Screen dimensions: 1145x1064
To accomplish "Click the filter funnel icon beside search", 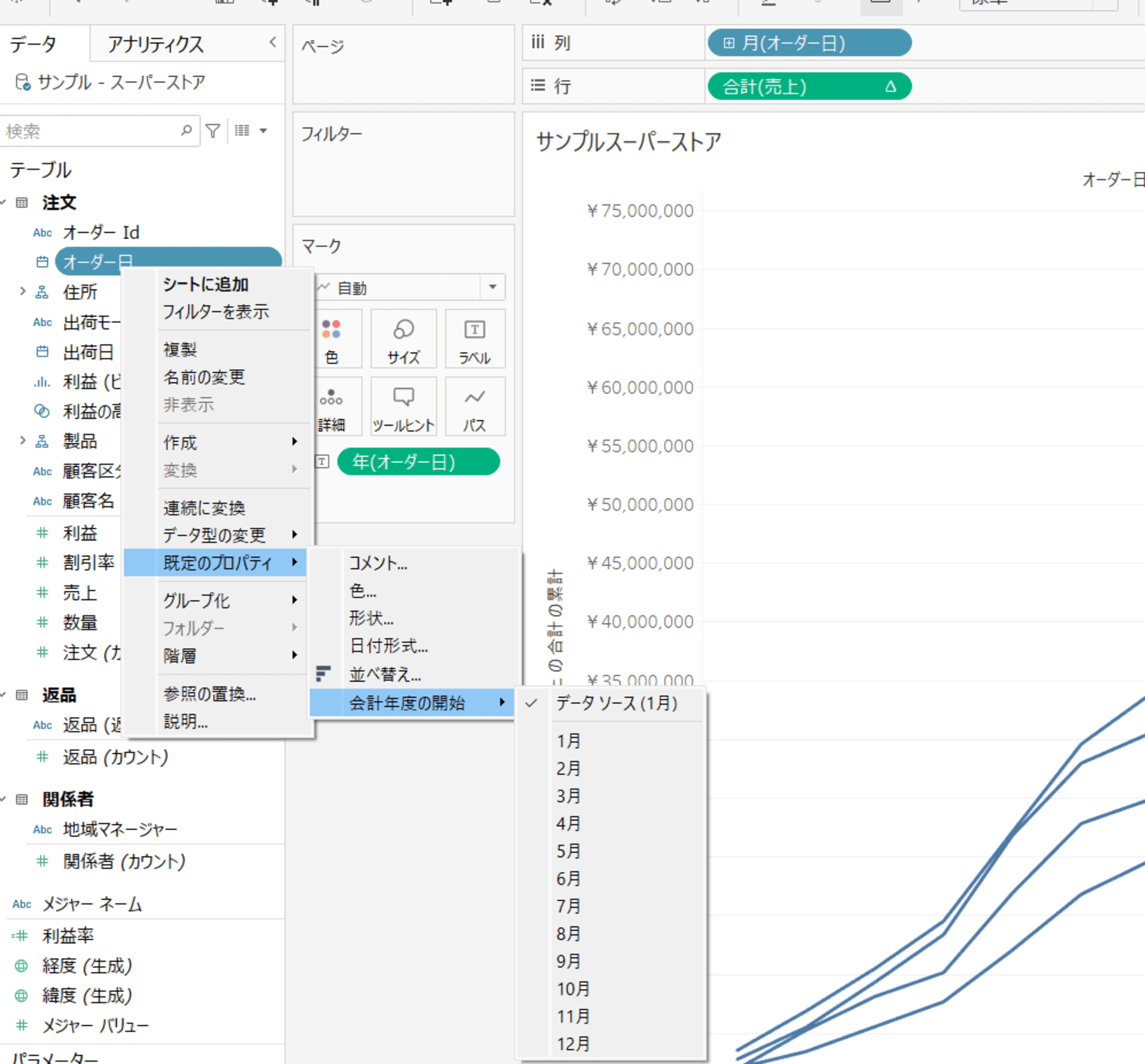I will (213, 131).
